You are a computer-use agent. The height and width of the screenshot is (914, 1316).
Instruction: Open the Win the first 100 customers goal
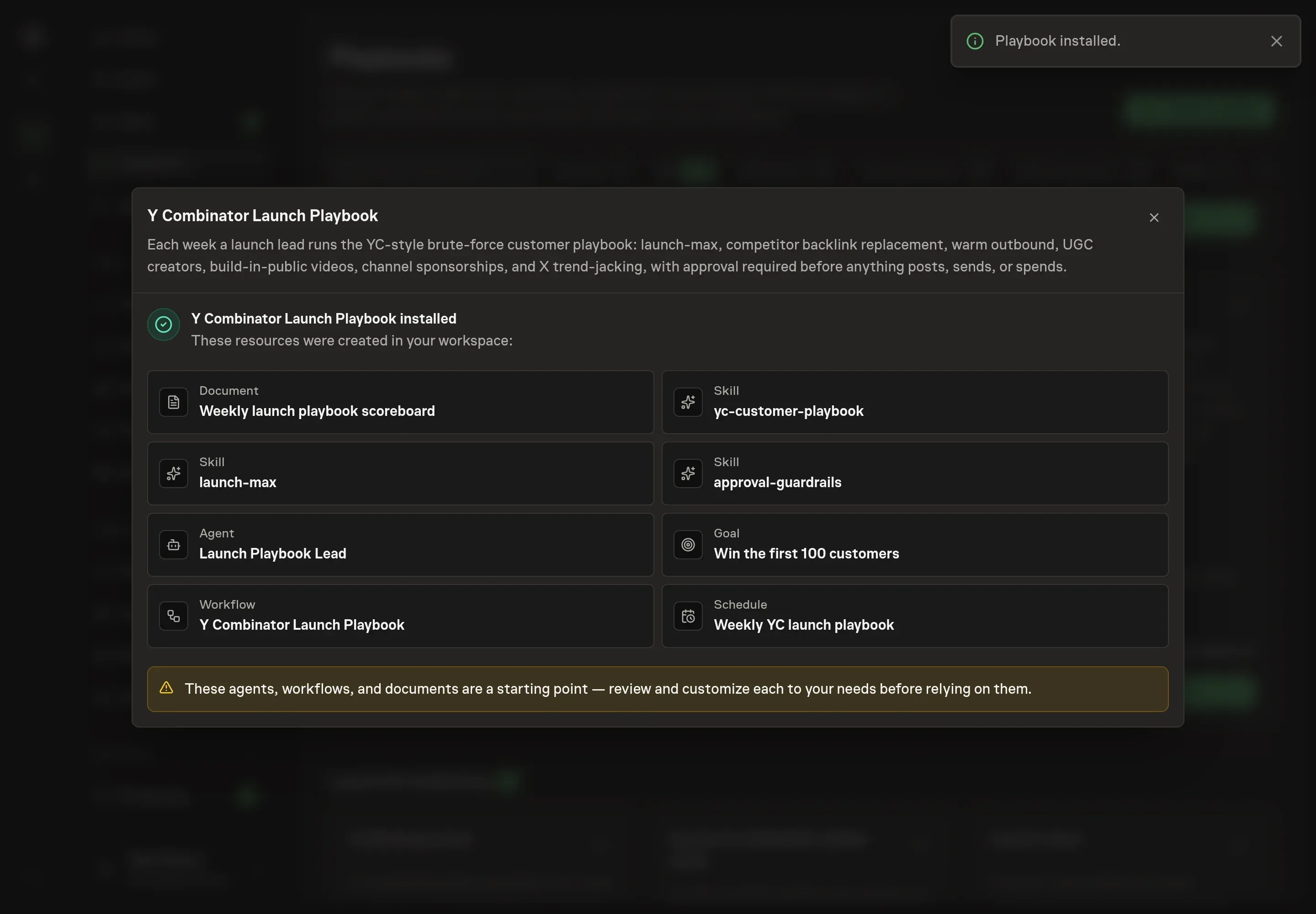click(915, 545)
